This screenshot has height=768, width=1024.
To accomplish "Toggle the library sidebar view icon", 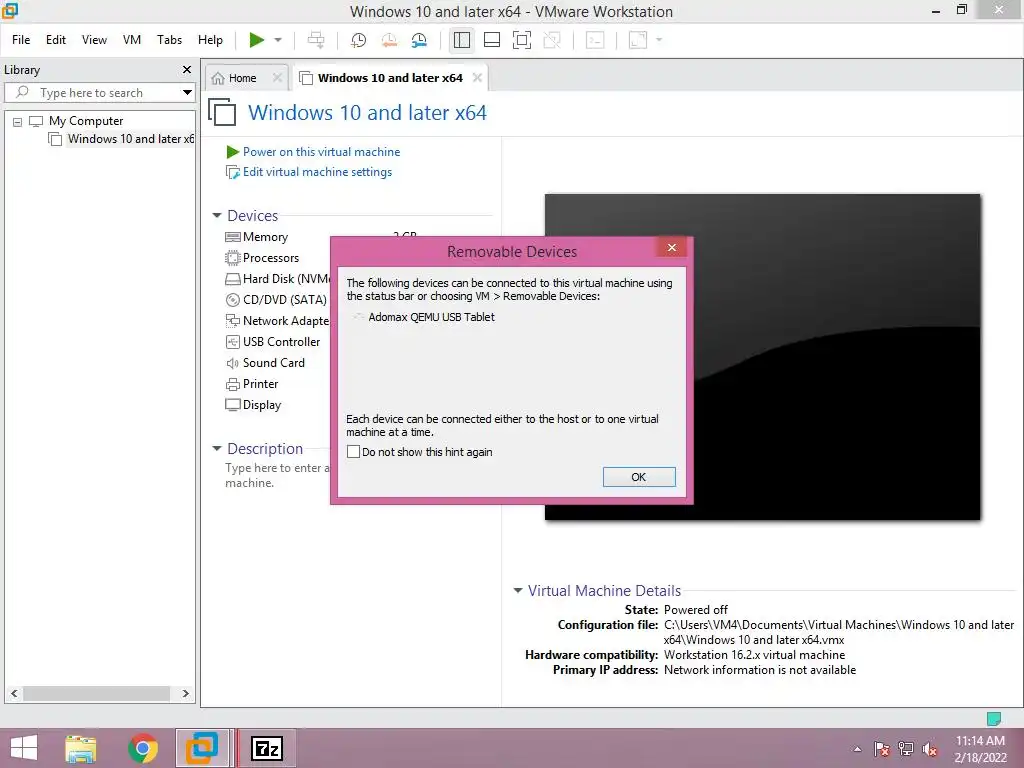I will coord(462,40).
